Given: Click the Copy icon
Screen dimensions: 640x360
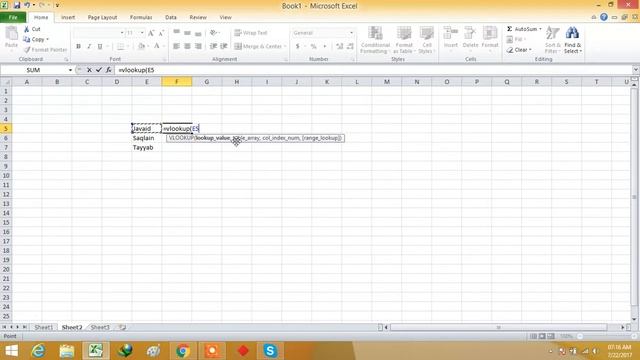Looking at the screenshot, I should [27, 39].
